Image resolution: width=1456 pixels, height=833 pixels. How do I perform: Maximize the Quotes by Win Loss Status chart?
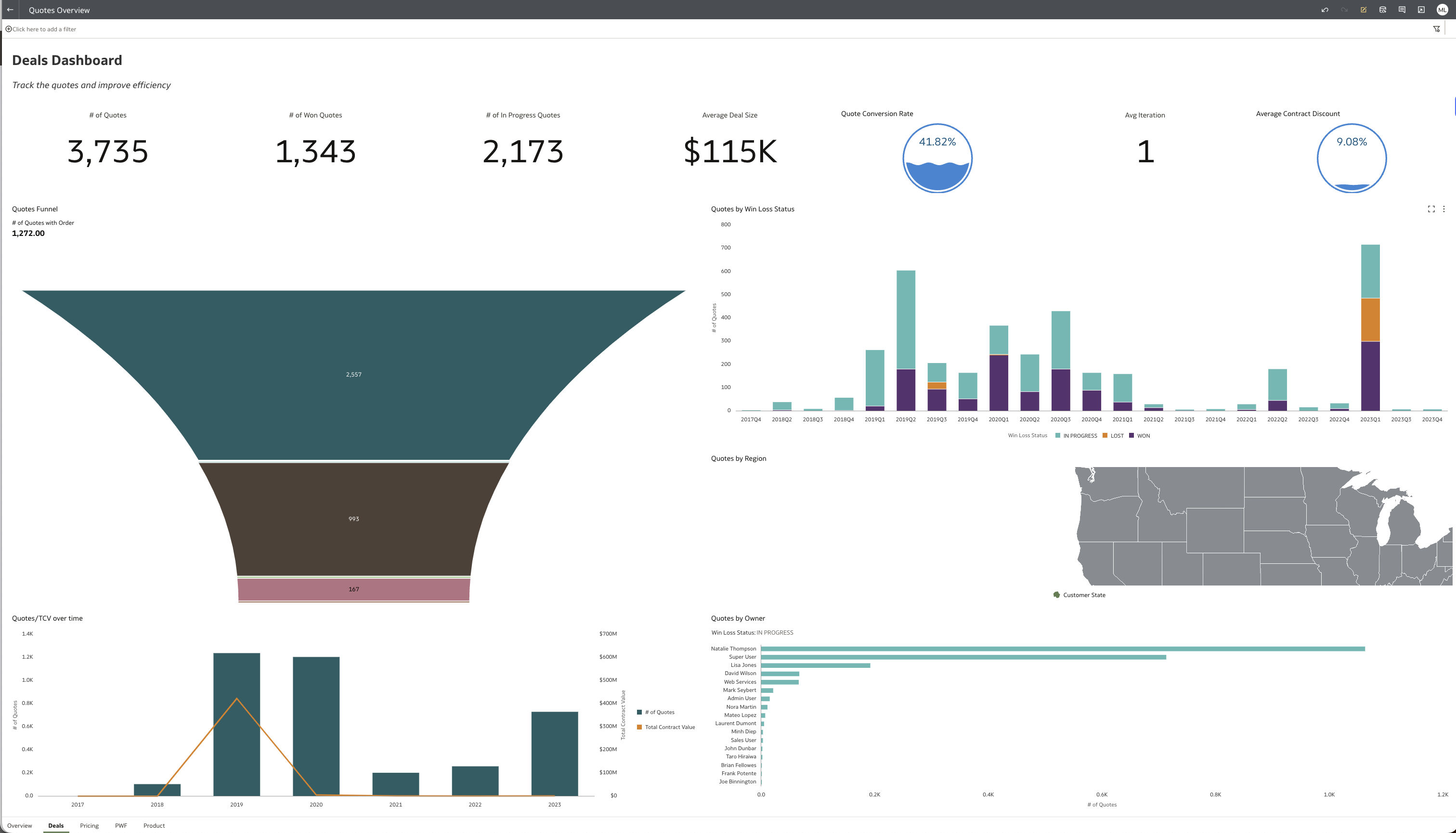pos(1431,209)
